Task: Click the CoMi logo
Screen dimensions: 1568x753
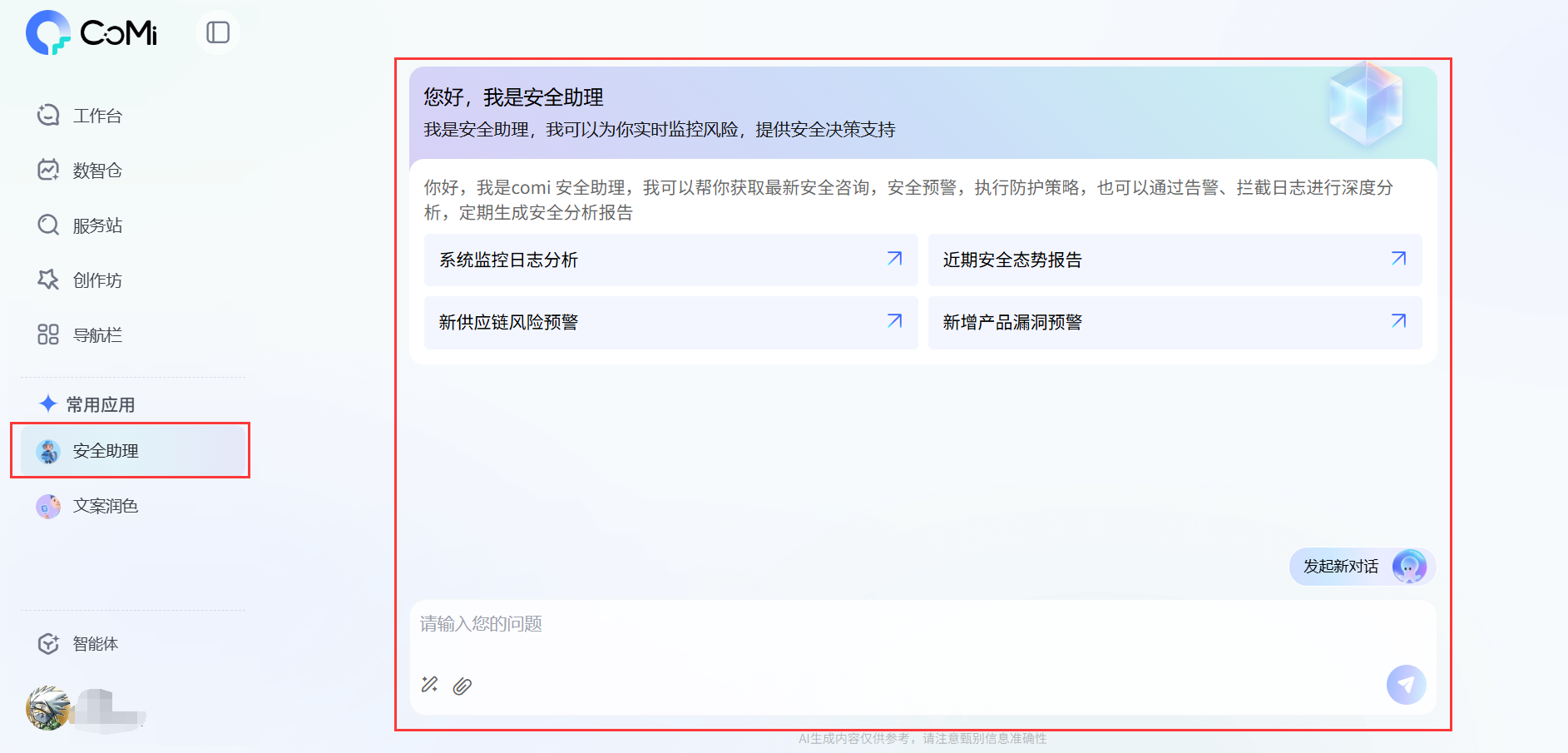Action: 92,32
